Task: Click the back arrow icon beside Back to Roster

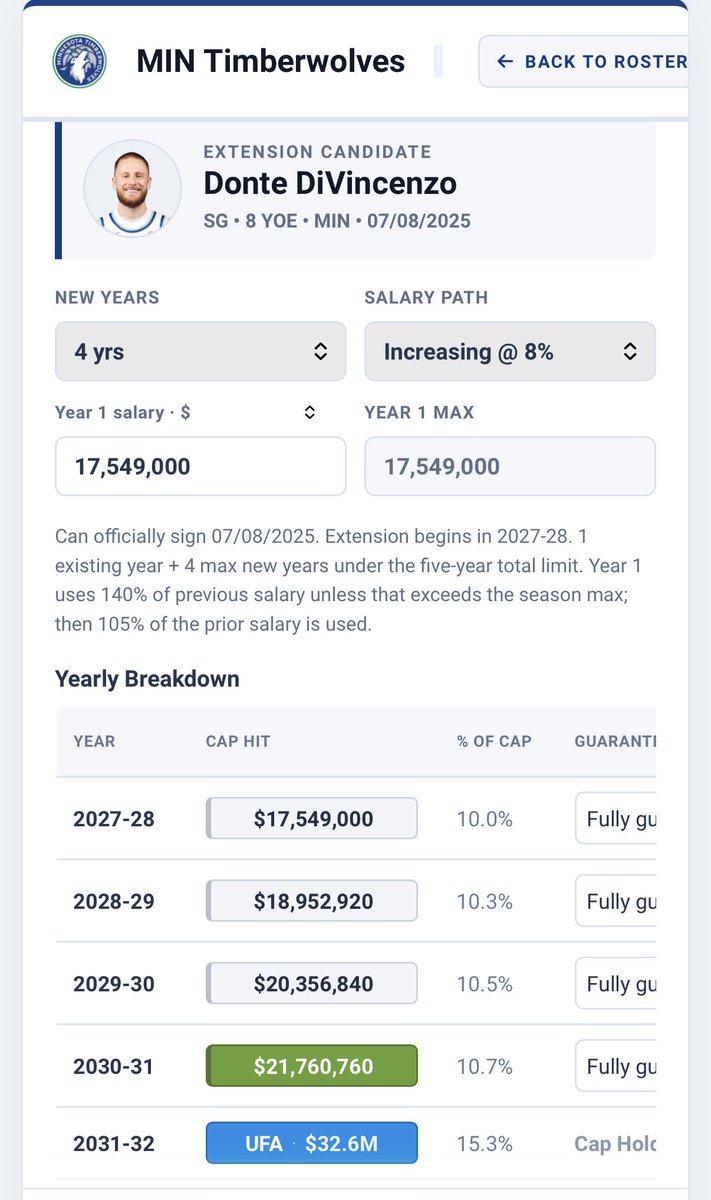Action: [x=505, y=61]
